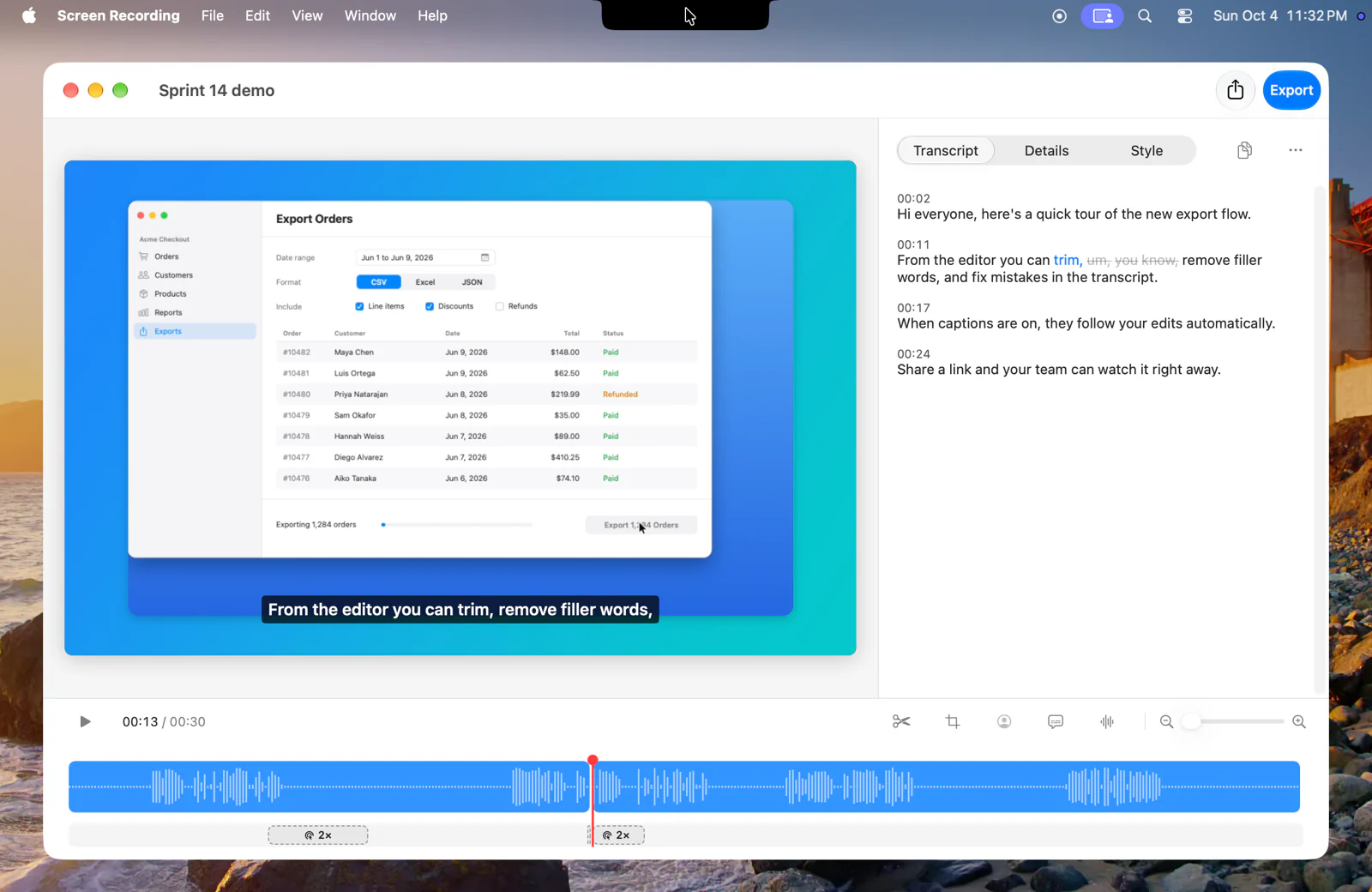Click the timeline zoom slider knob
Image resolution: width=1372 pixels, height=892 pixels.
[x=1191, y=721]
